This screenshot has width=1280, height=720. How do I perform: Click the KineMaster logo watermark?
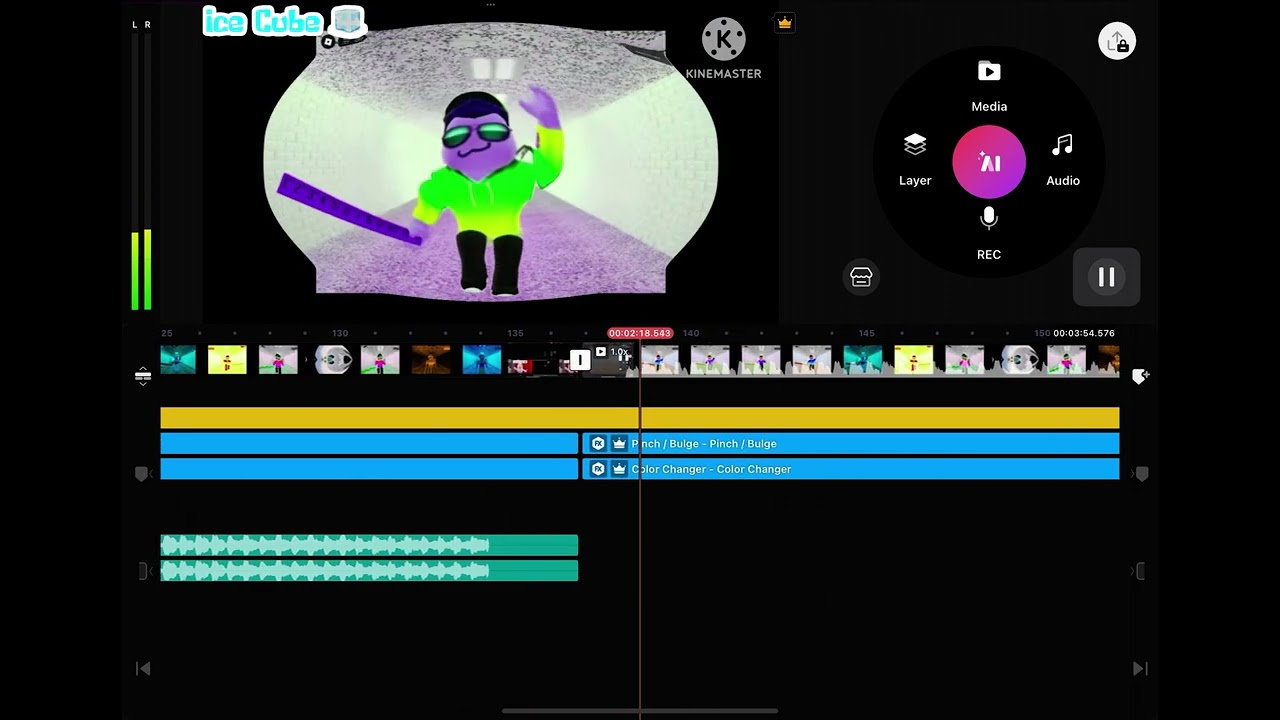[723, 48]
